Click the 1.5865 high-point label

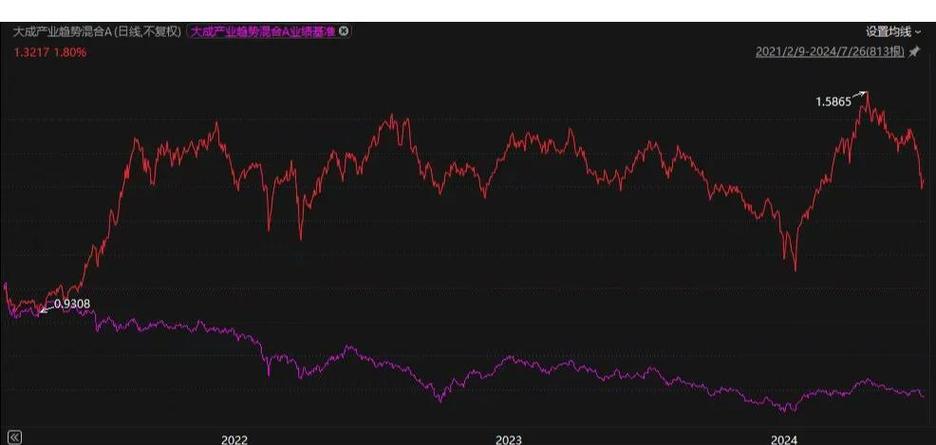(x=832, y=102)
